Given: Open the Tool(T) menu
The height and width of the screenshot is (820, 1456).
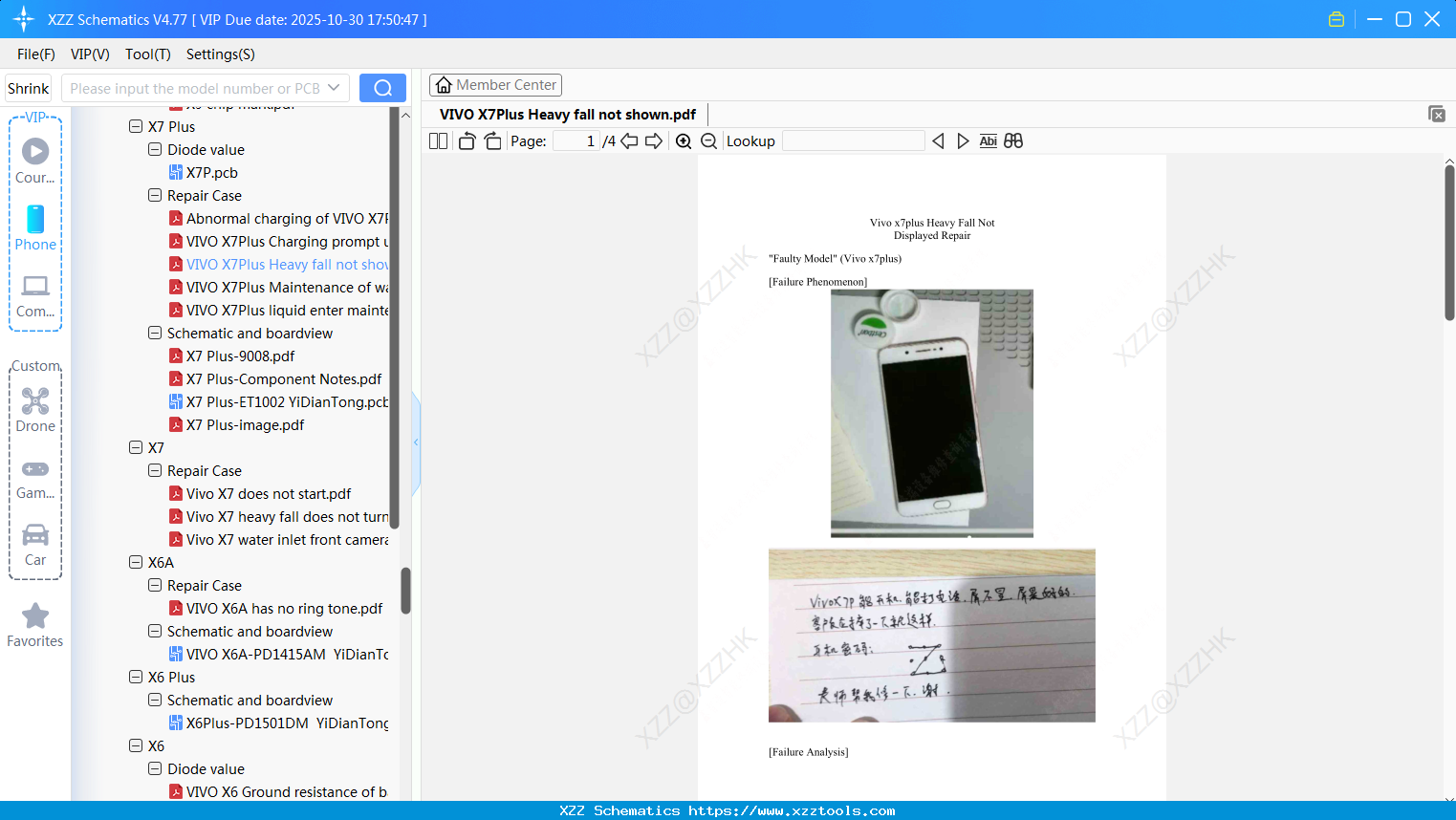Looking at the screenshot, I should pos(147,54).
